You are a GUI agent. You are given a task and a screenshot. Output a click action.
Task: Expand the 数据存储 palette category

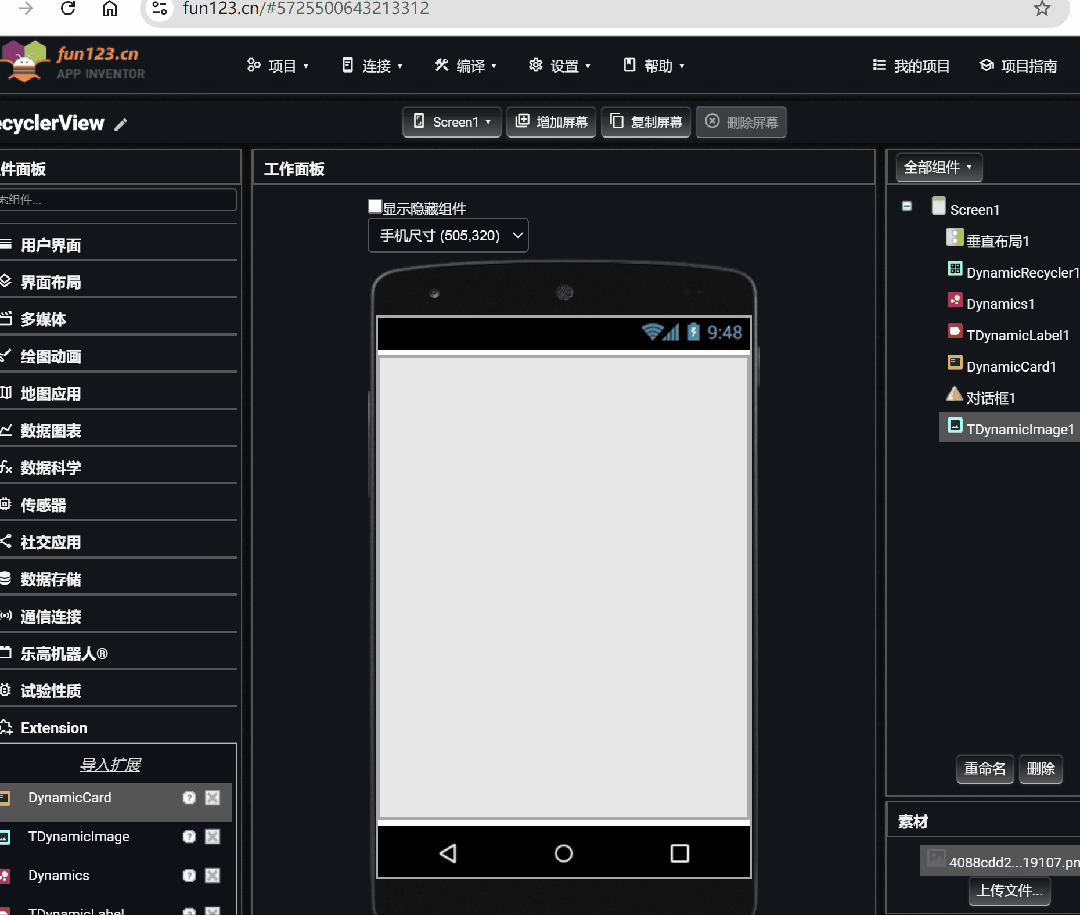118,579
